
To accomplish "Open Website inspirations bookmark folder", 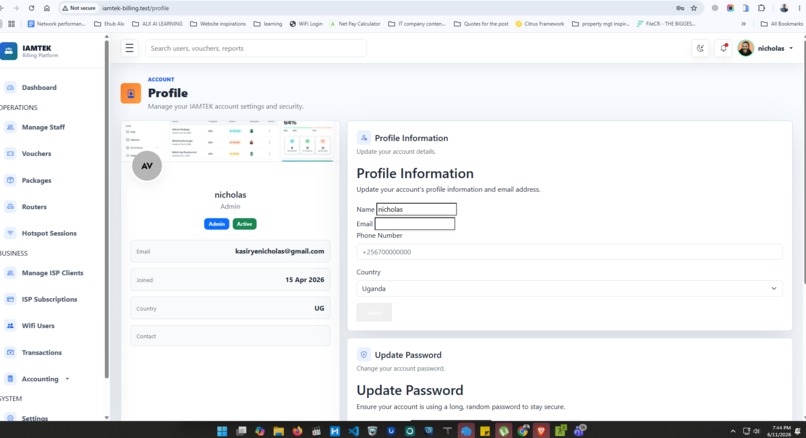I will coord(217,24).
